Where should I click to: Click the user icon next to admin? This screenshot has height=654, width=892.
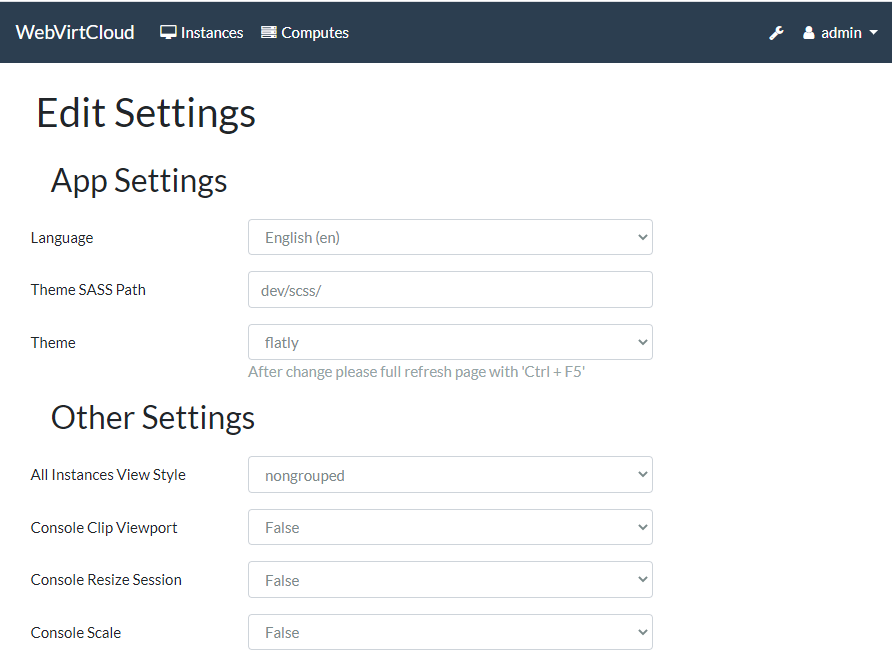point(809,33)
